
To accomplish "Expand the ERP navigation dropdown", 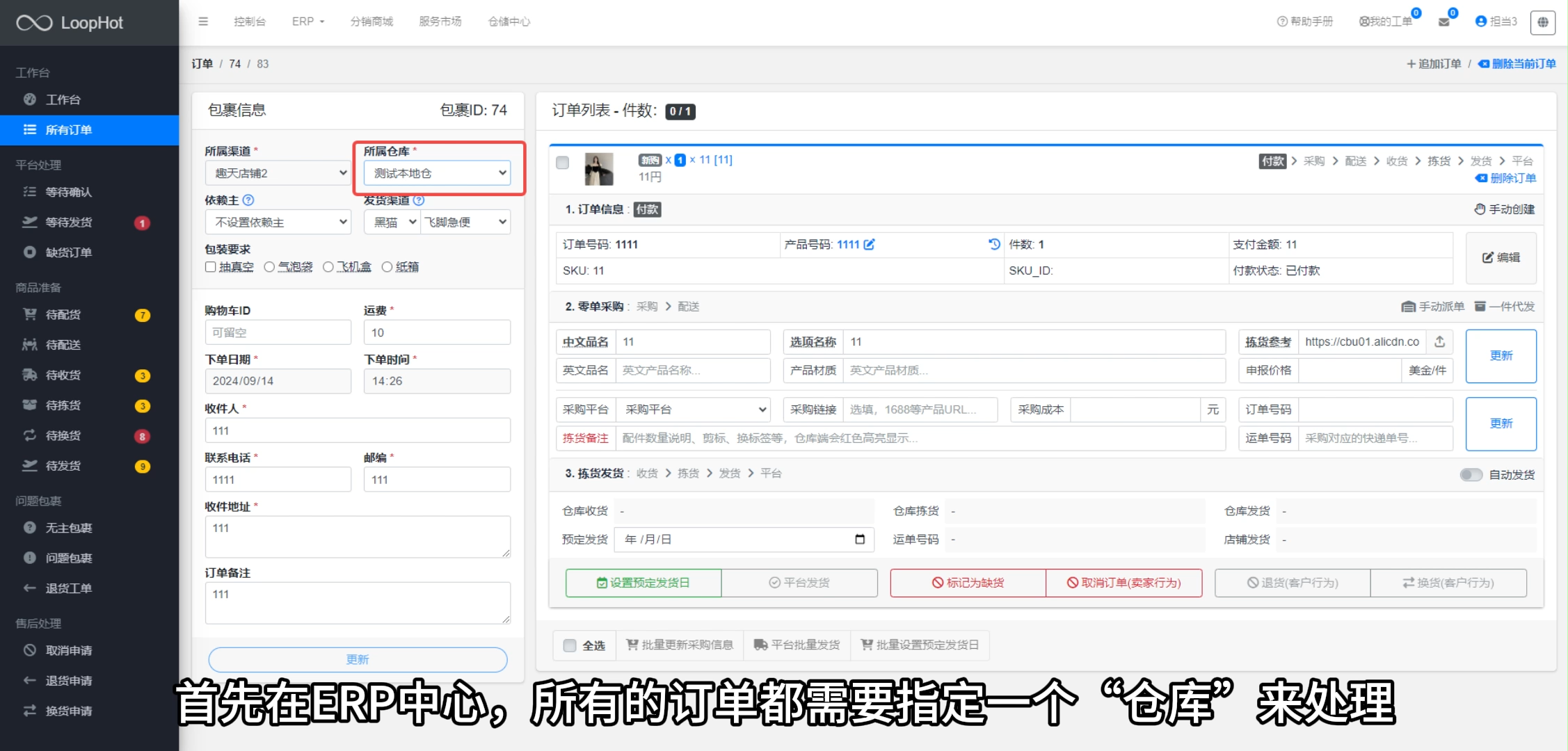I will coord(307,22).
